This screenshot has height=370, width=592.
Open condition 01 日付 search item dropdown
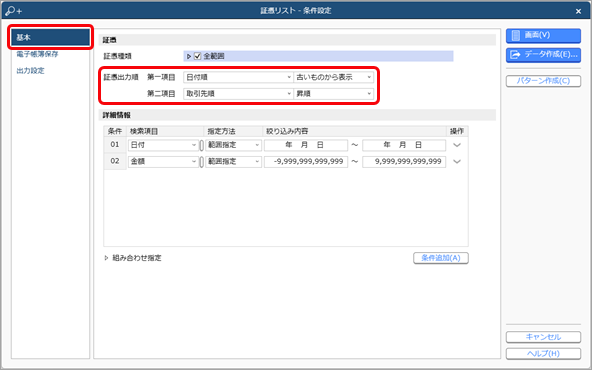click(163, 145)
